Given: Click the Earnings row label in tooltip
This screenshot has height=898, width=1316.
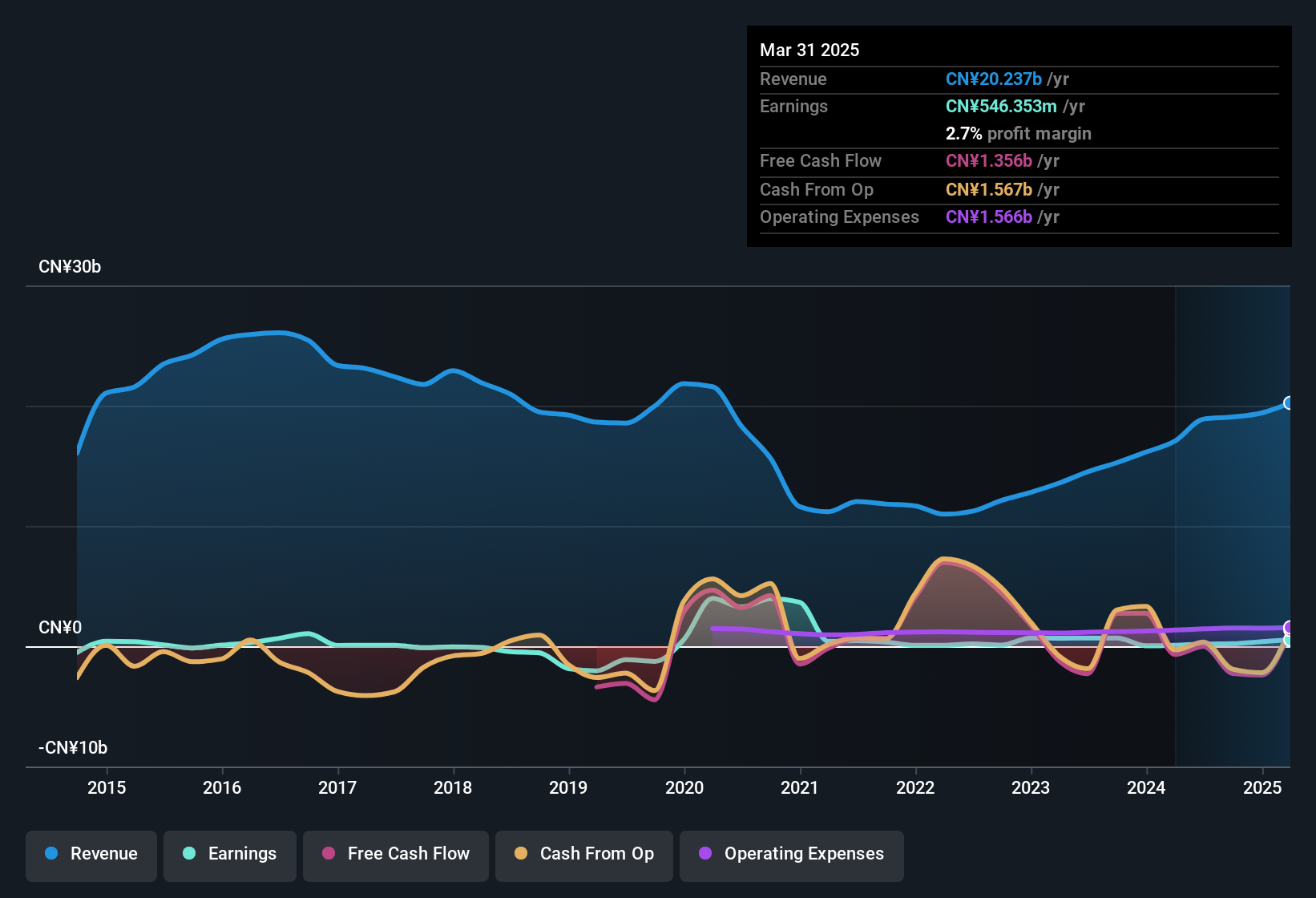Looking at the screenshot, I should coord(793,106).
